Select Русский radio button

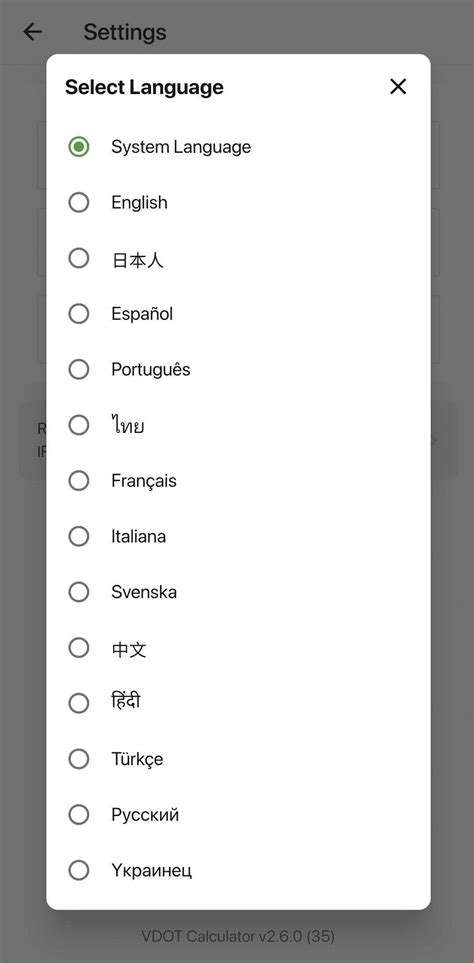[x=79, y=814]
